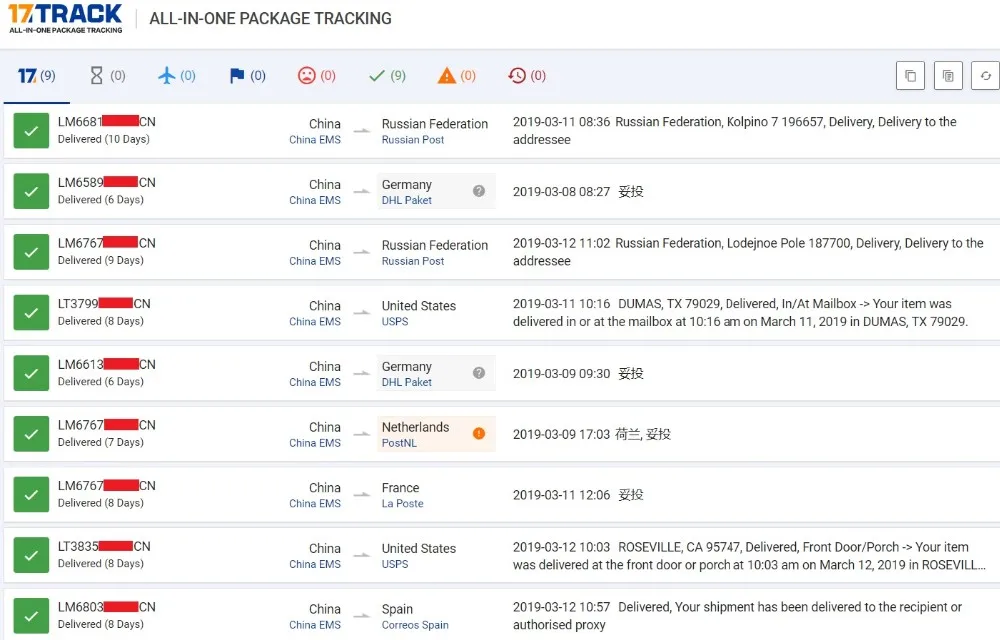Select Germany destination dropdown in LM6589 row
Viewport: 1000px width, 640px height.
point(436,191)
